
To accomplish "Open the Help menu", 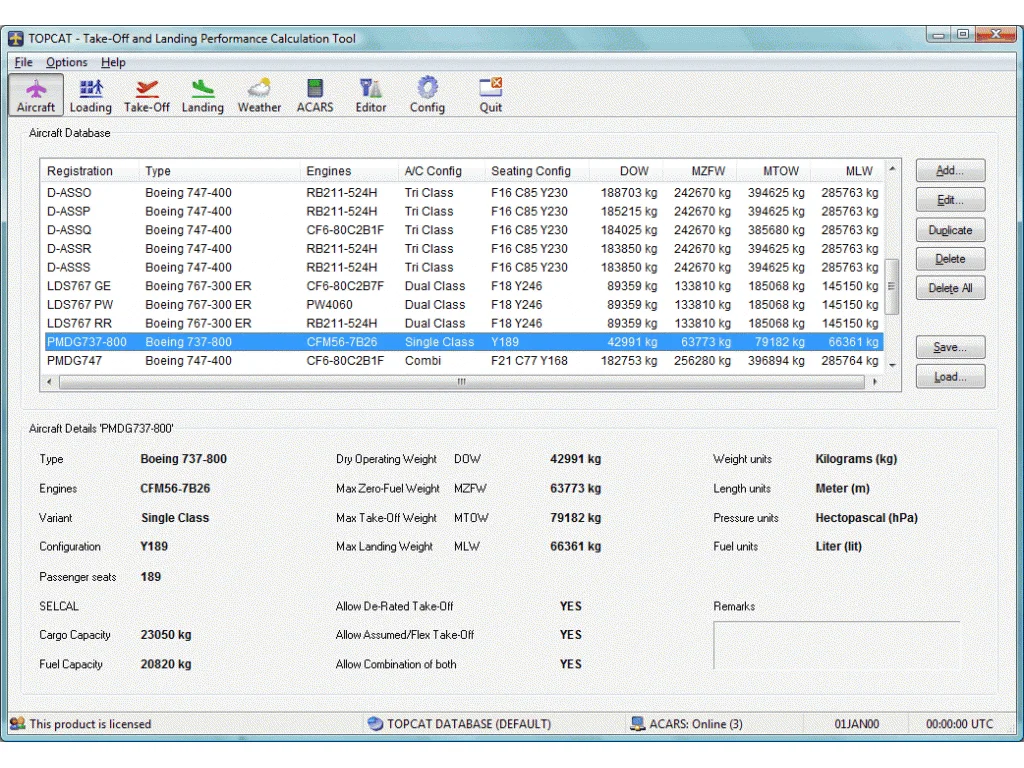I will coord(113,62).
